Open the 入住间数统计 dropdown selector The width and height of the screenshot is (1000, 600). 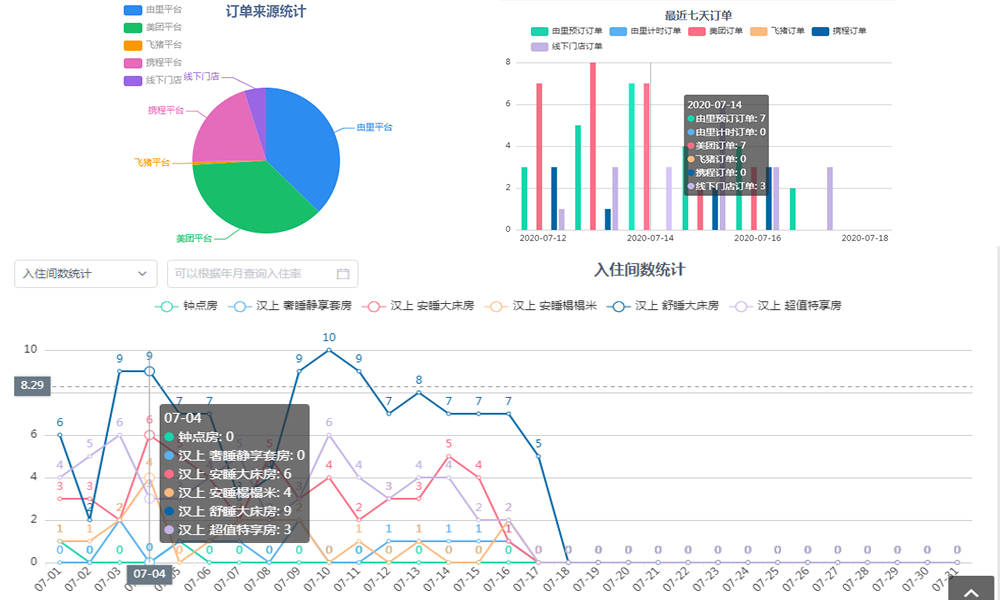pyautogui.click(x=85, y=273)
